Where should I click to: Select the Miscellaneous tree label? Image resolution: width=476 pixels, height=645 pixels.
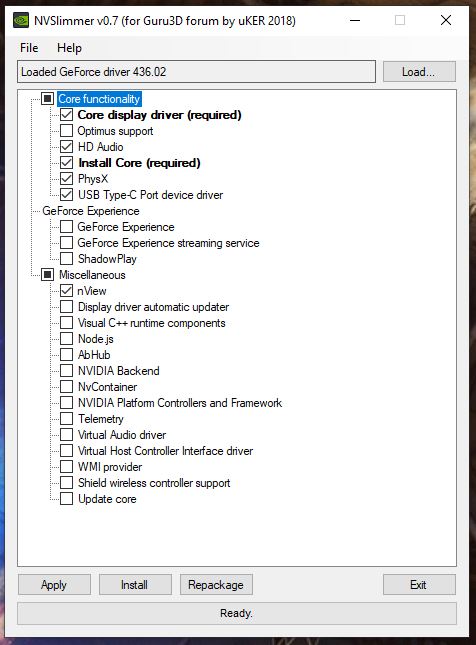[92, 275]
